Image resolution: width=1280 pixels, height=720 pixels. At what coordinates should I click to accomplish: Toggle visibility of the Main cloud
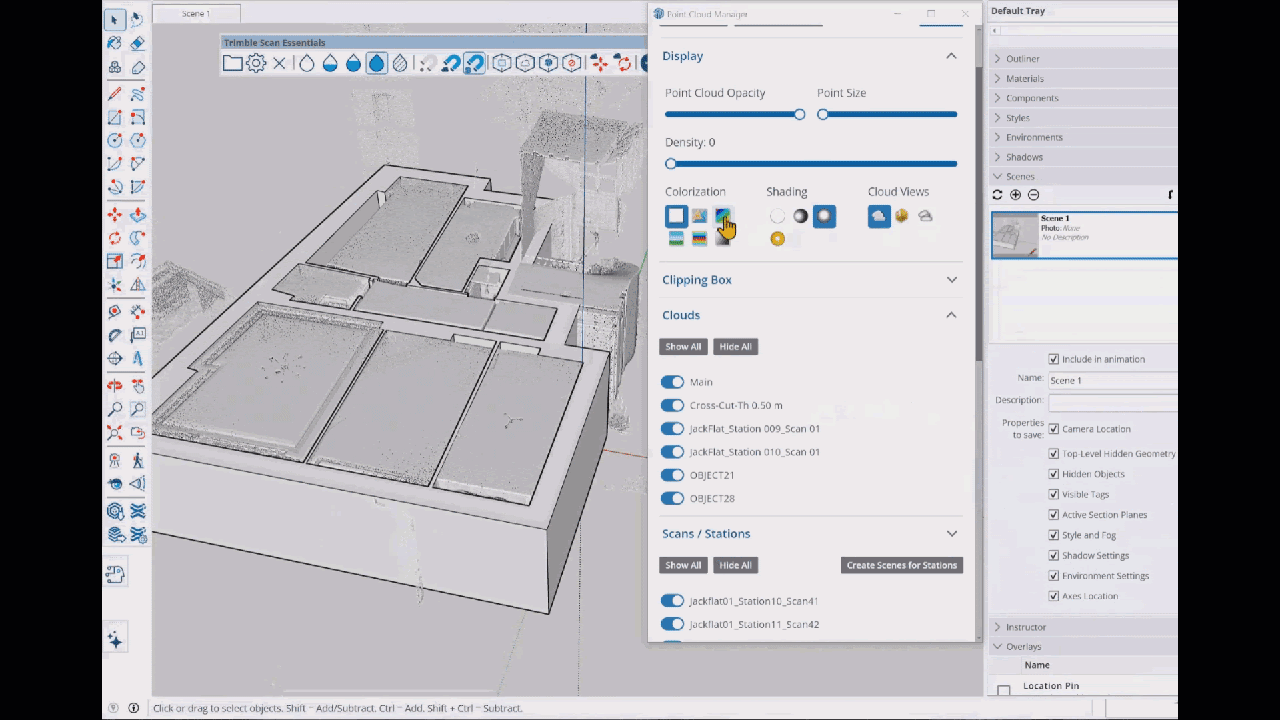pos(672,381)
